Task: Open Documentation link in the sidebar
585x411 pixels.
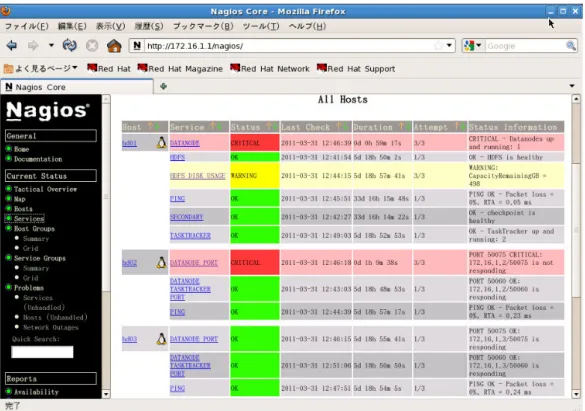Action: 38,159
